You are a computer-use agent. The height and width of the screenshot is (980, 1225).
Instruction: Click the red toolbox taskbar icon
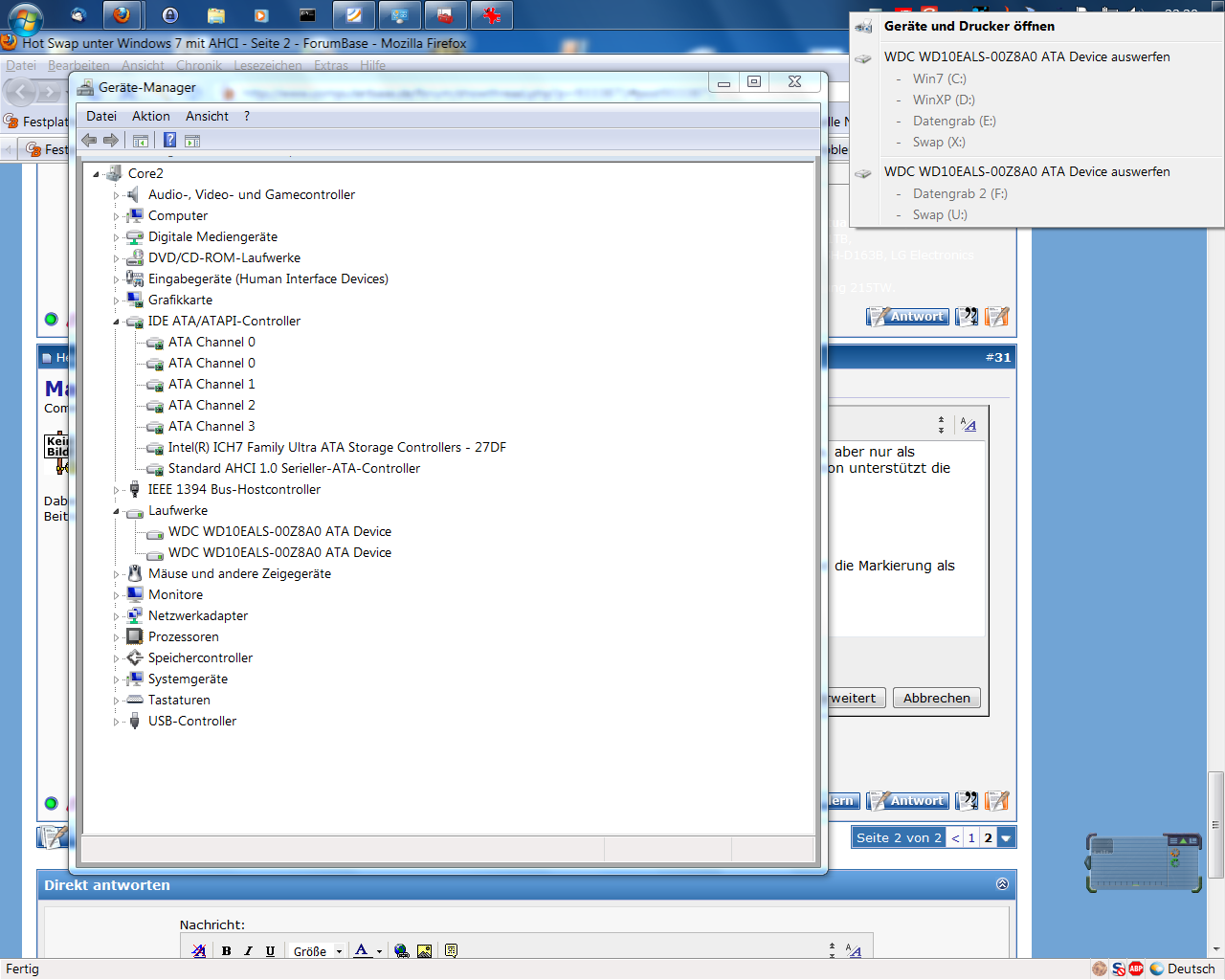446,15
